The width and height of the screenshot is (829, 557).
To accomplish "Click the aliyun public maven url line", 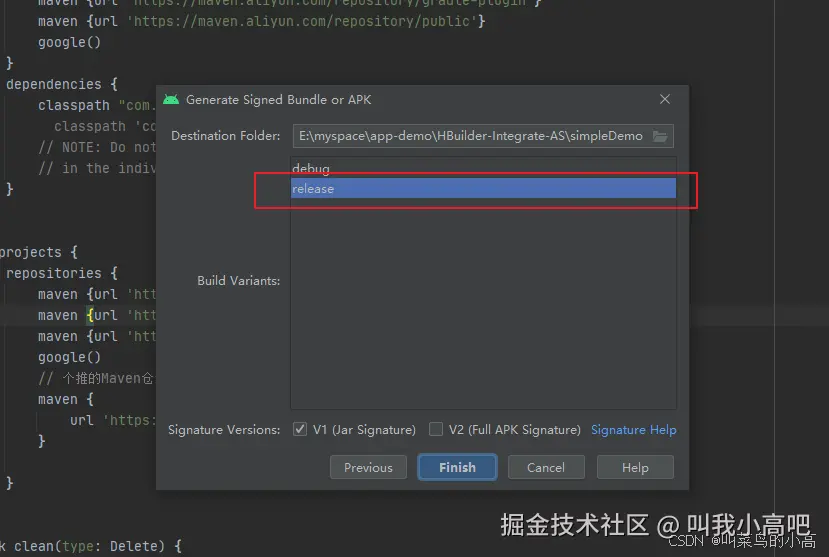I will point(261,21).
